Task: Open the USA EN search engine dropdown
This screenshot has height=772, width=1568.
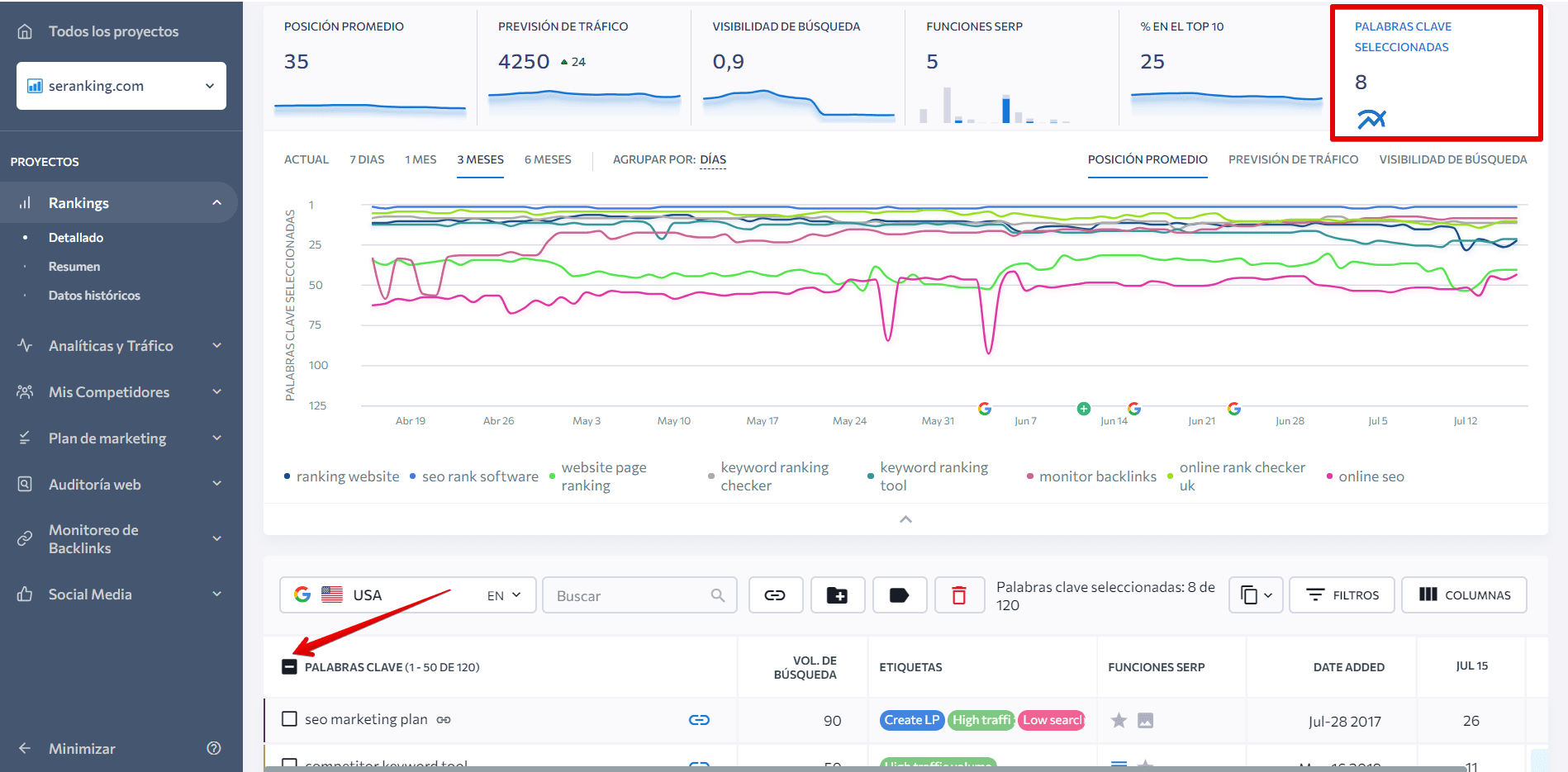Action: click(408, 595)
